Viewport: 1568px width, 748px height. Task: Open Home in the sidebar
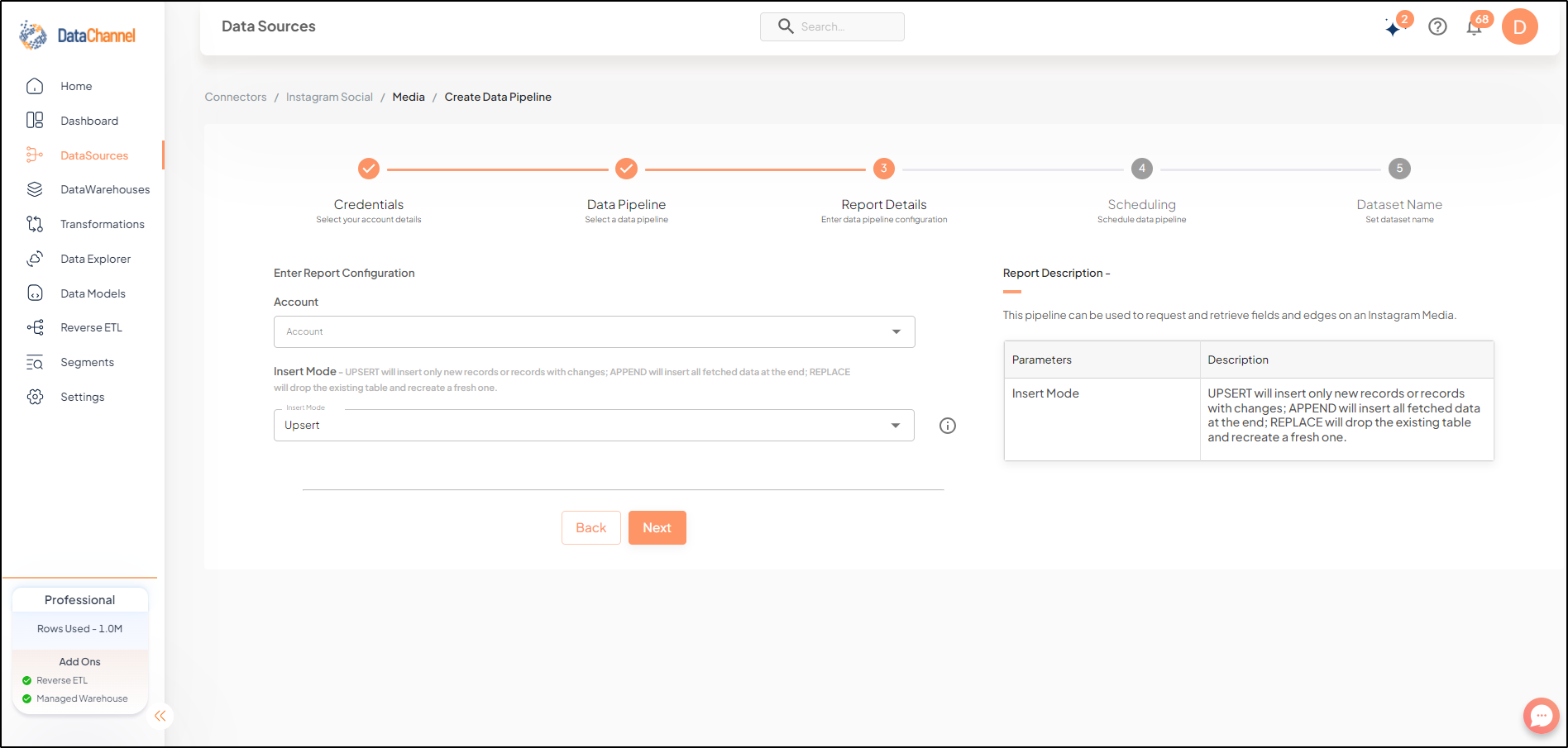(x=76, y=86)
